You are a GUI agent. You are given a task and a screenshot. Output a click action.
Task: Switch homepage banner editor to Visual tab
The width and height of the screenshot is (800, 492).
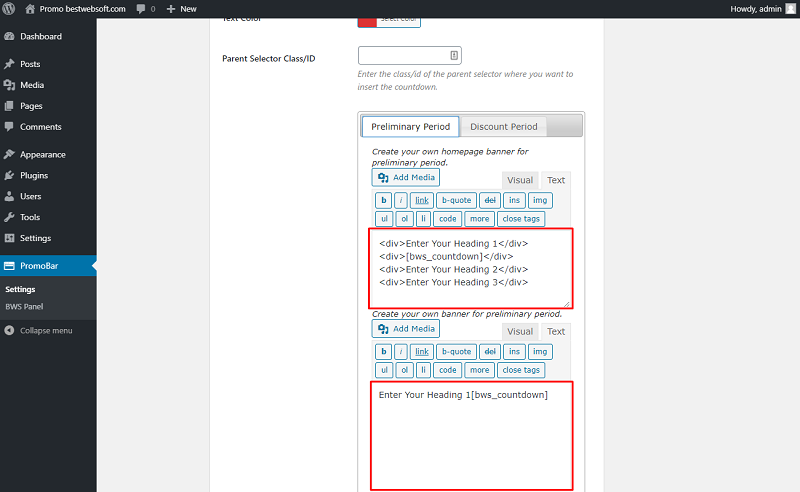(x=520, y=180)
